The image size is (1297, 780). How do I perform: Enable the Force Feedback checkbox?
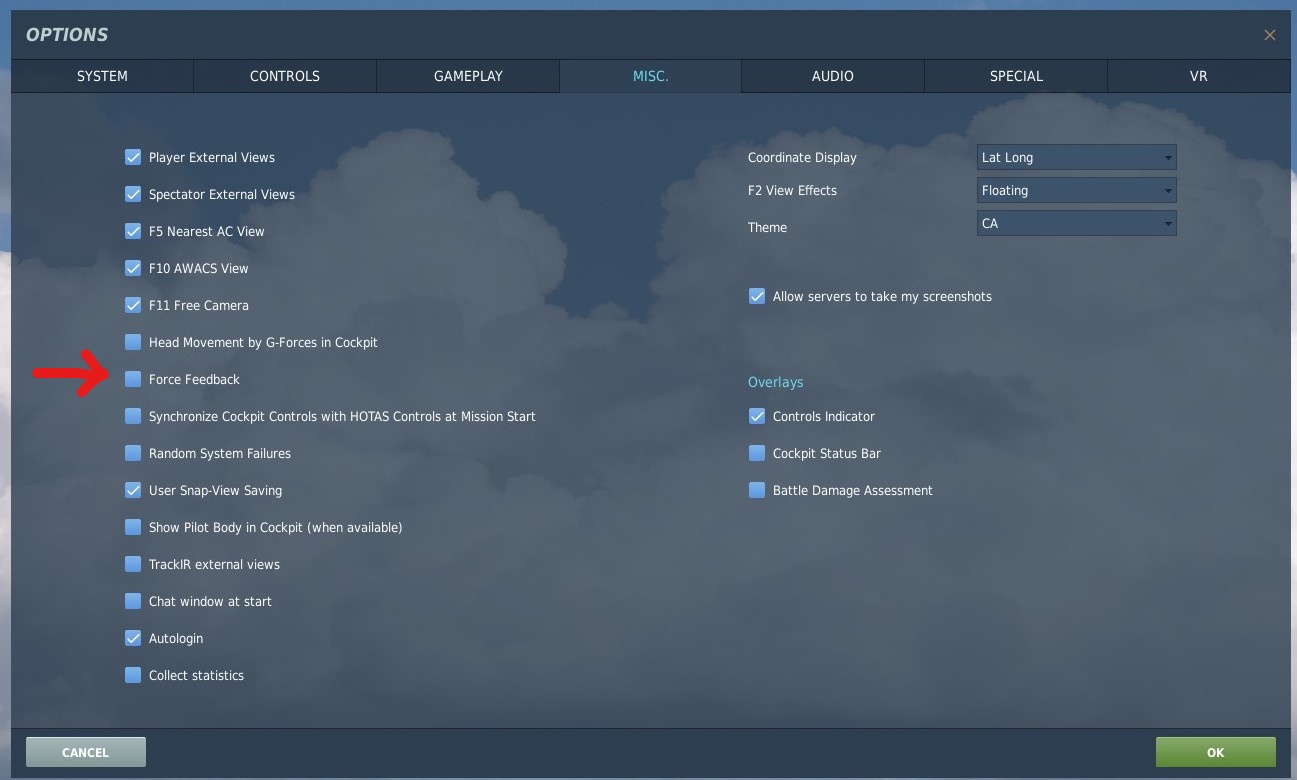[133, 379]
